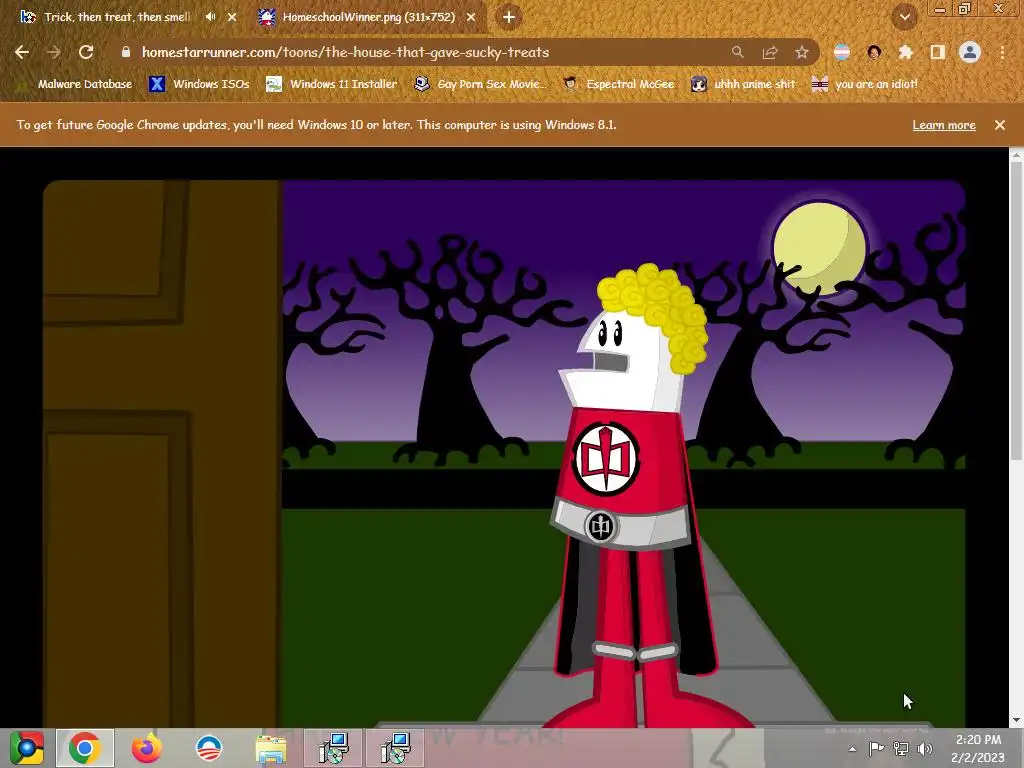The width and height of the screenshot is (1024, 768).
Task: Show hidden system tray icons
Action: (852, 748)
